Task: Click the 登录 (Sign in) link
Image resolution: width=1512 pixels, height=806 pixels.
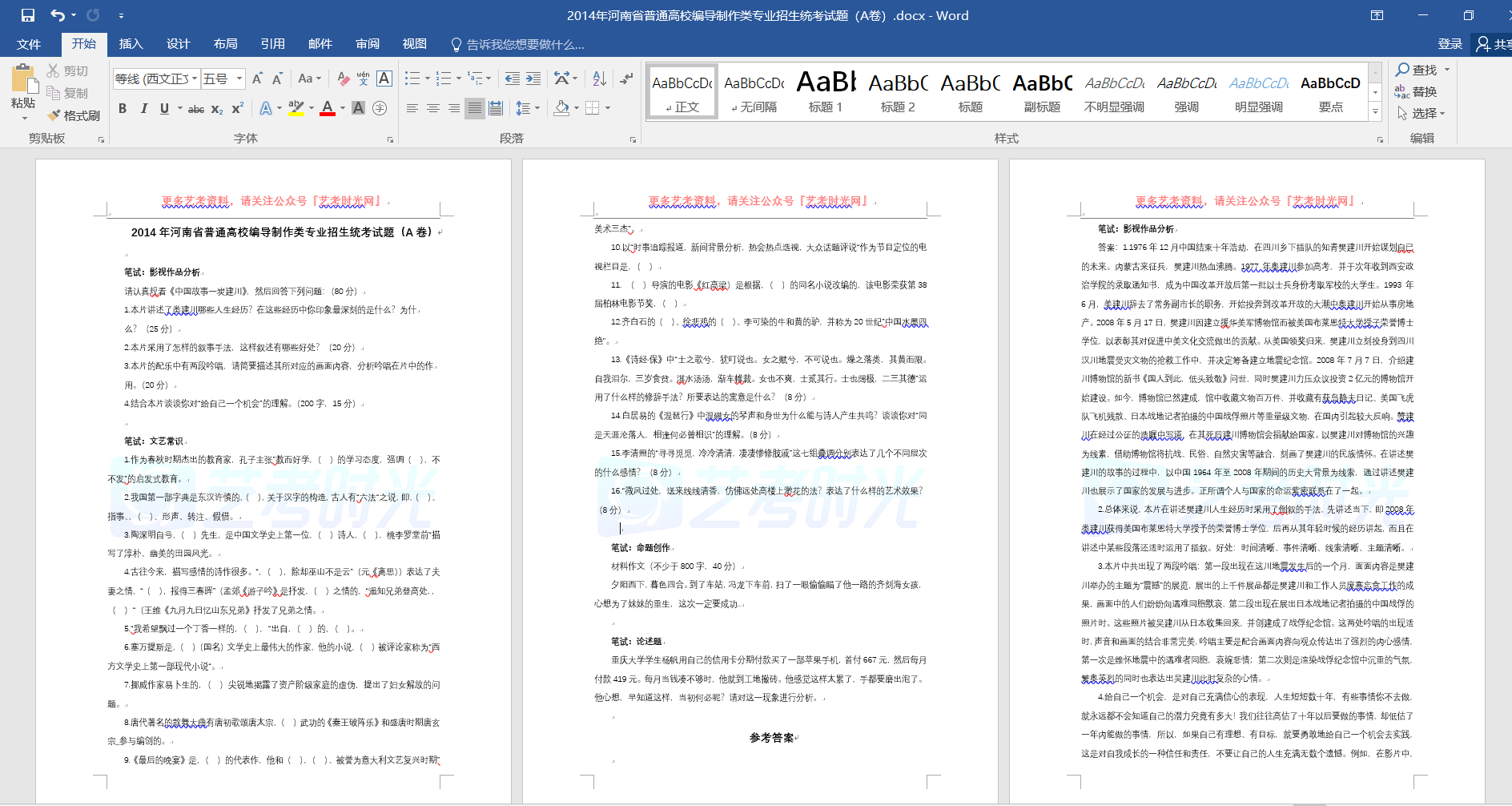Action: (1450, 44)
